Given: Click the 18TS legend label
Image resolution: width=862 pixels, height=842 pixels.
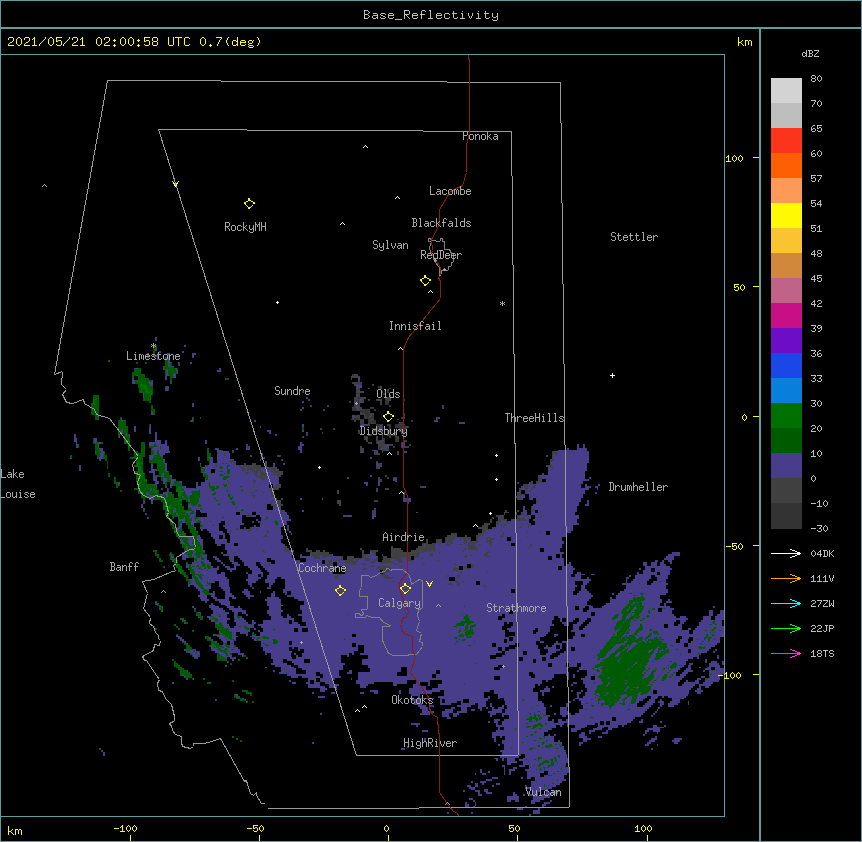Looking at the screenshot, I should 822,653.
